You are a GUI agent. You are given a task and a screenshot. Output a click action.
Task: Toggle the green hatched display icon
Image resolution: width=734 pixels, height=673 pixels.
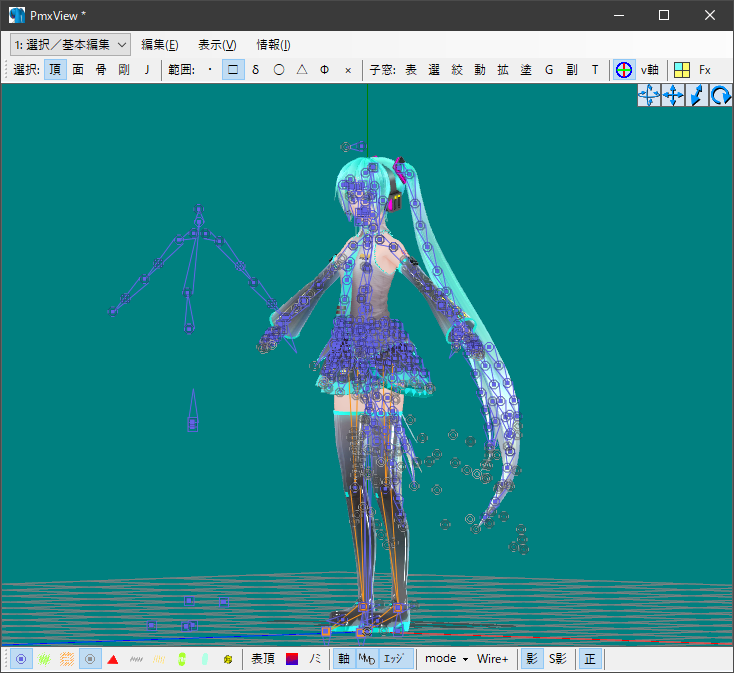click(44, 659)
